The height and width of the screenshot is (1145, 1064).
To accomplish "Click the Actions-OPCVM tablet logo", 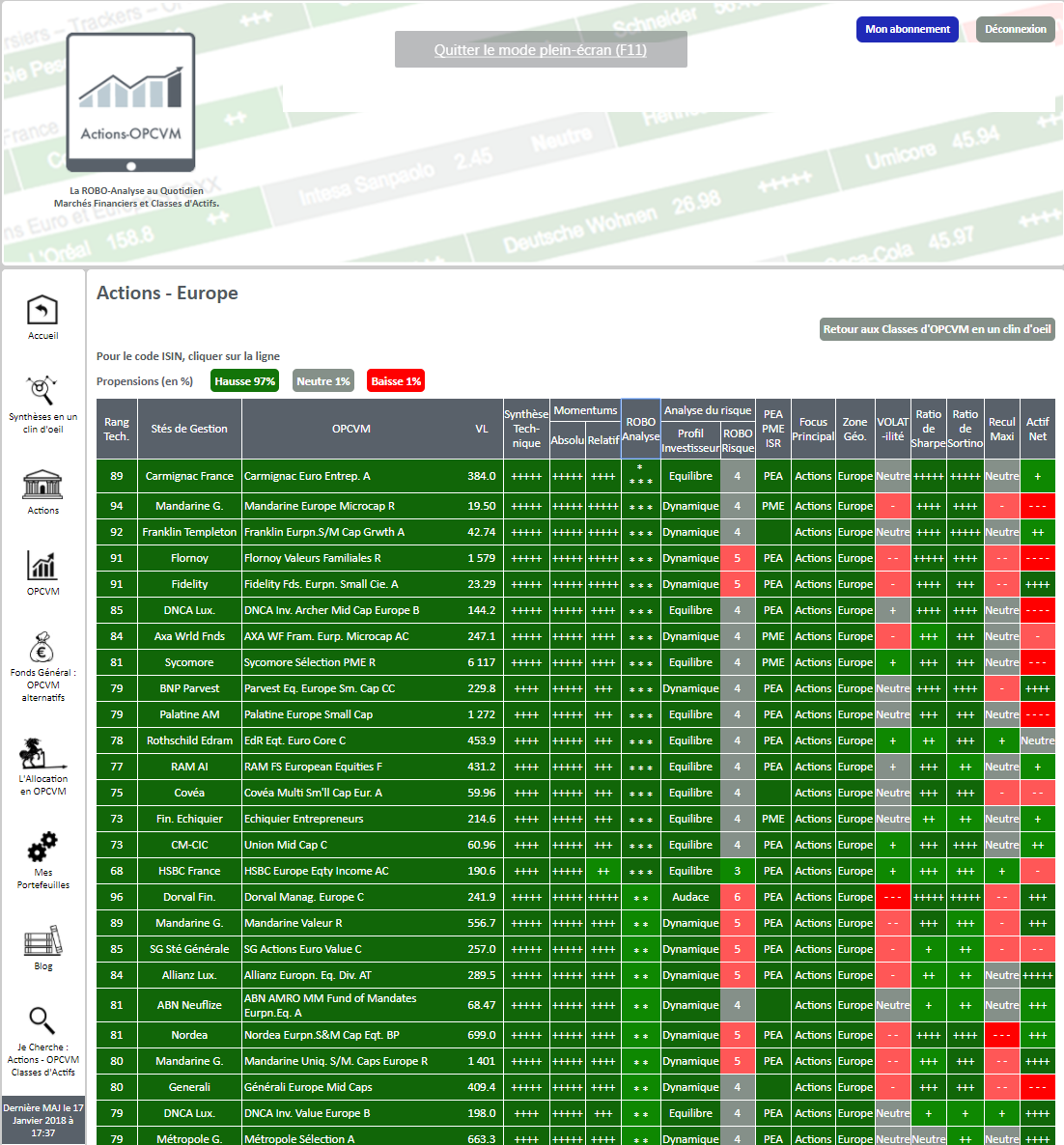I will click(x=130, y=102).
